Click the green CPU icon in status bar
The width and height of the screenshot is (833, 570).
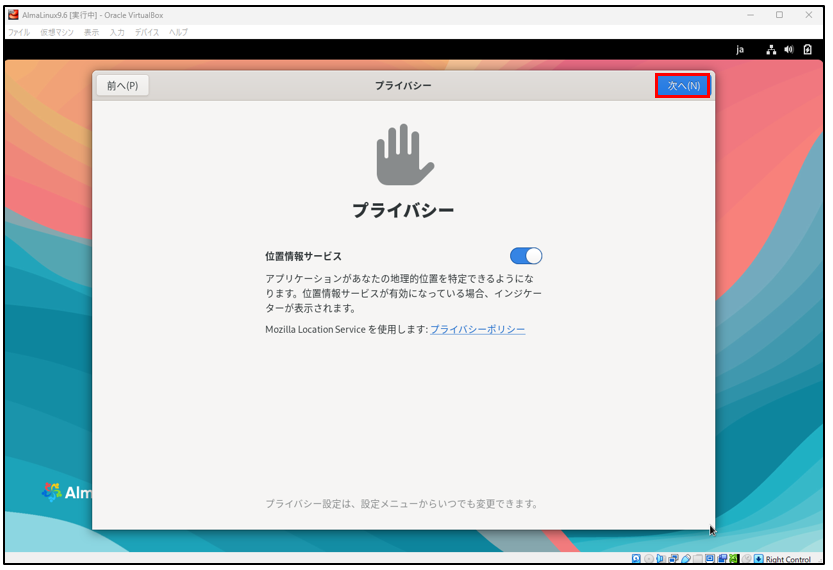tap(734, 559)
